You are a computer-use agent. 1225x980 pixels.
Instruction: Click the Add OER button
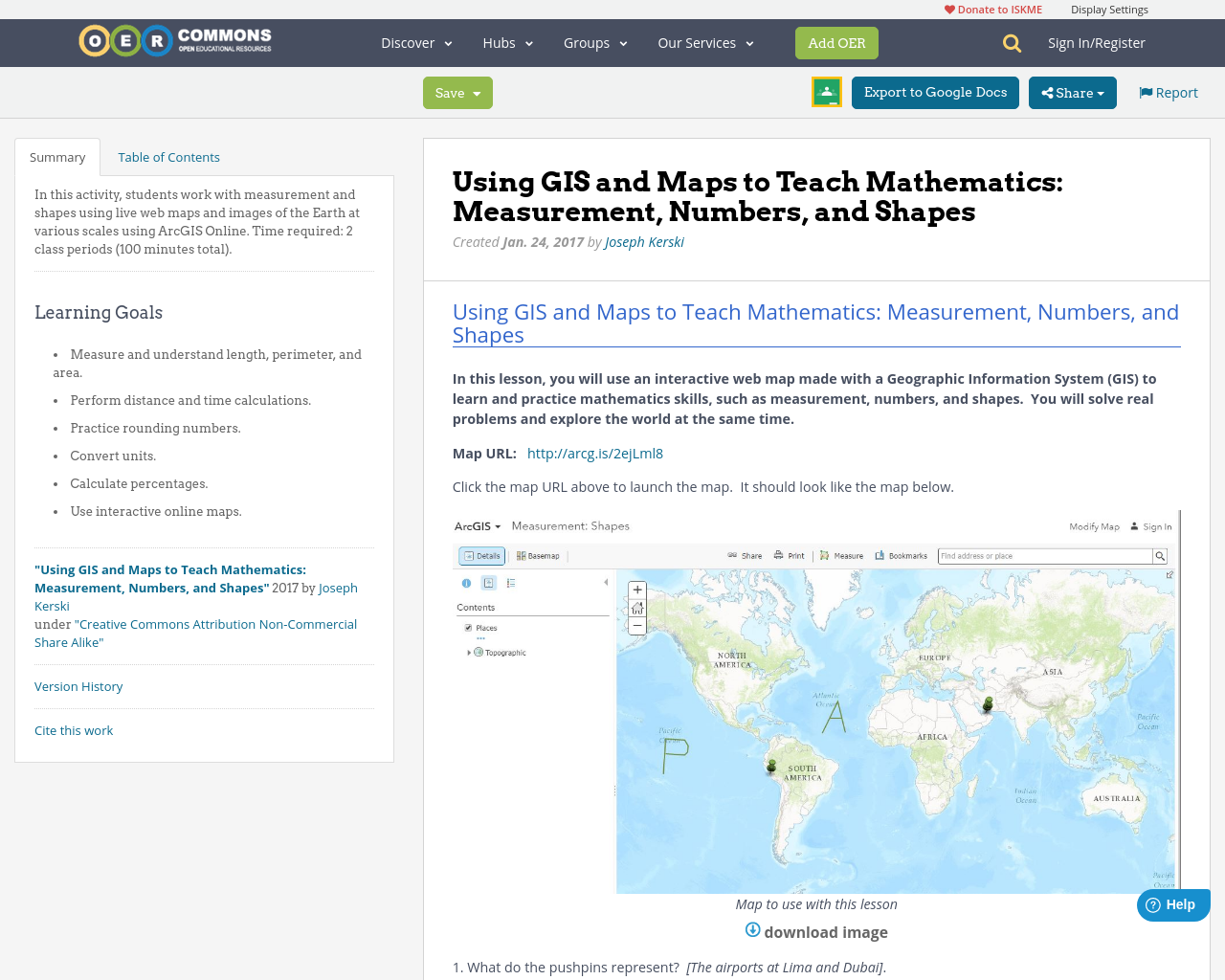tap(836, 42)
